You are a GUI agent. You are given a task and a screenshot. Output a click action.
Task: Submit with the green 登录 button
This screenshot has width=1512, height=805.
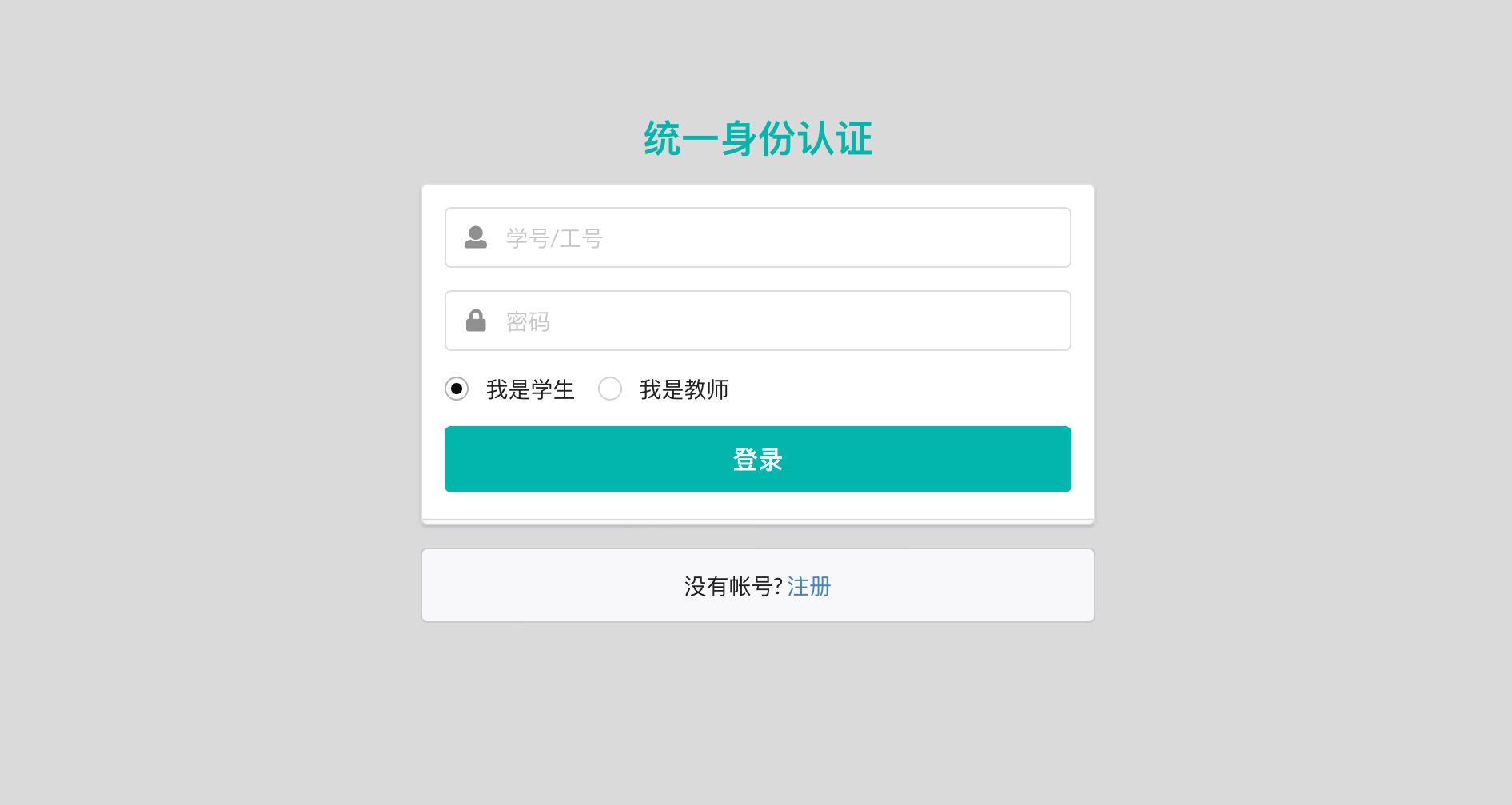(757, 459)
